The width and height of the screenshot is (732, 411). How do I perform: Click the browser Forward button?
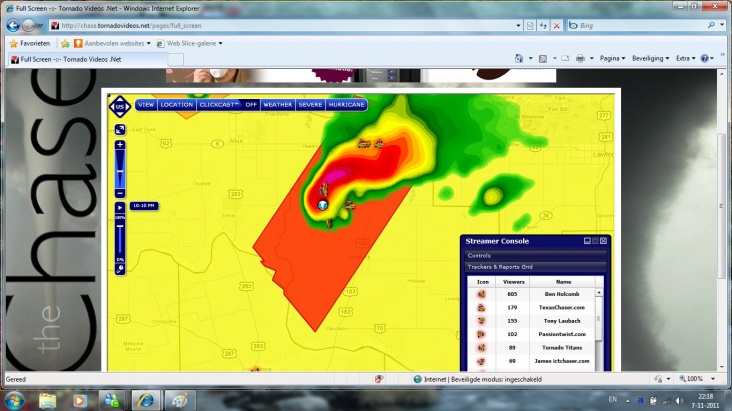(28, 26)
